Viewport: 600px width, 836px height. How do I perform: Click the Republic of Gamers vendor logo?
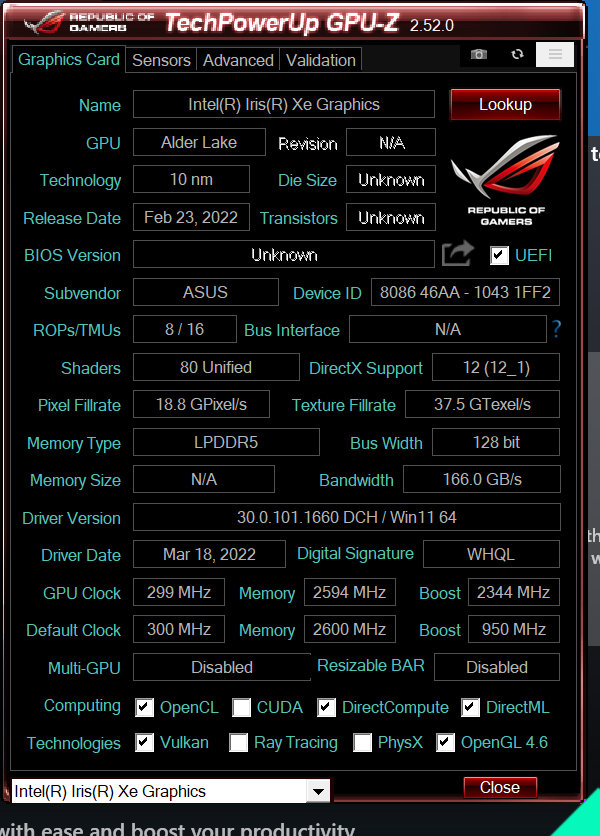(x=506, y=180)
